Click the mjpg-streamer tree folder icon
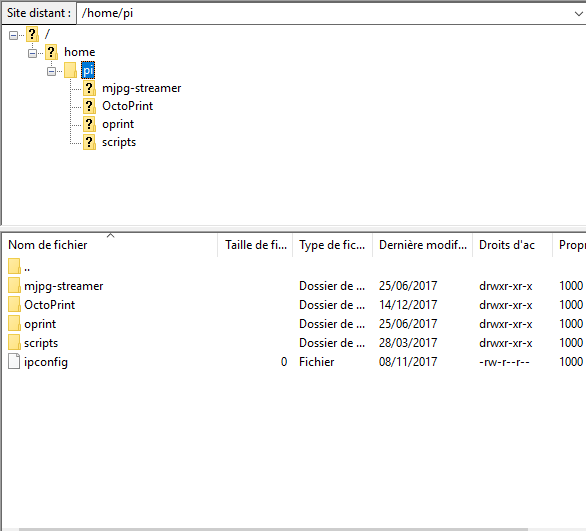Image resolution: width=586 pixels, height=531 pixels. [x=89, y=88]
